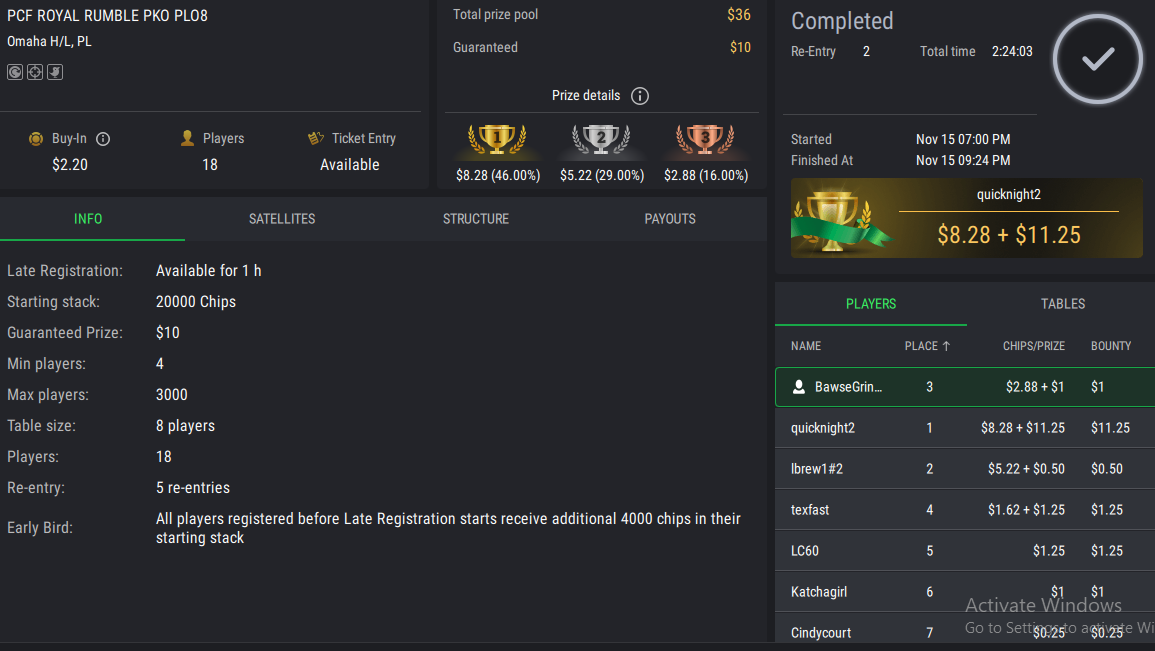The image size is (1155, 651).
Task: Click the bounty crosshair feature icon
Action: (35, 72)
